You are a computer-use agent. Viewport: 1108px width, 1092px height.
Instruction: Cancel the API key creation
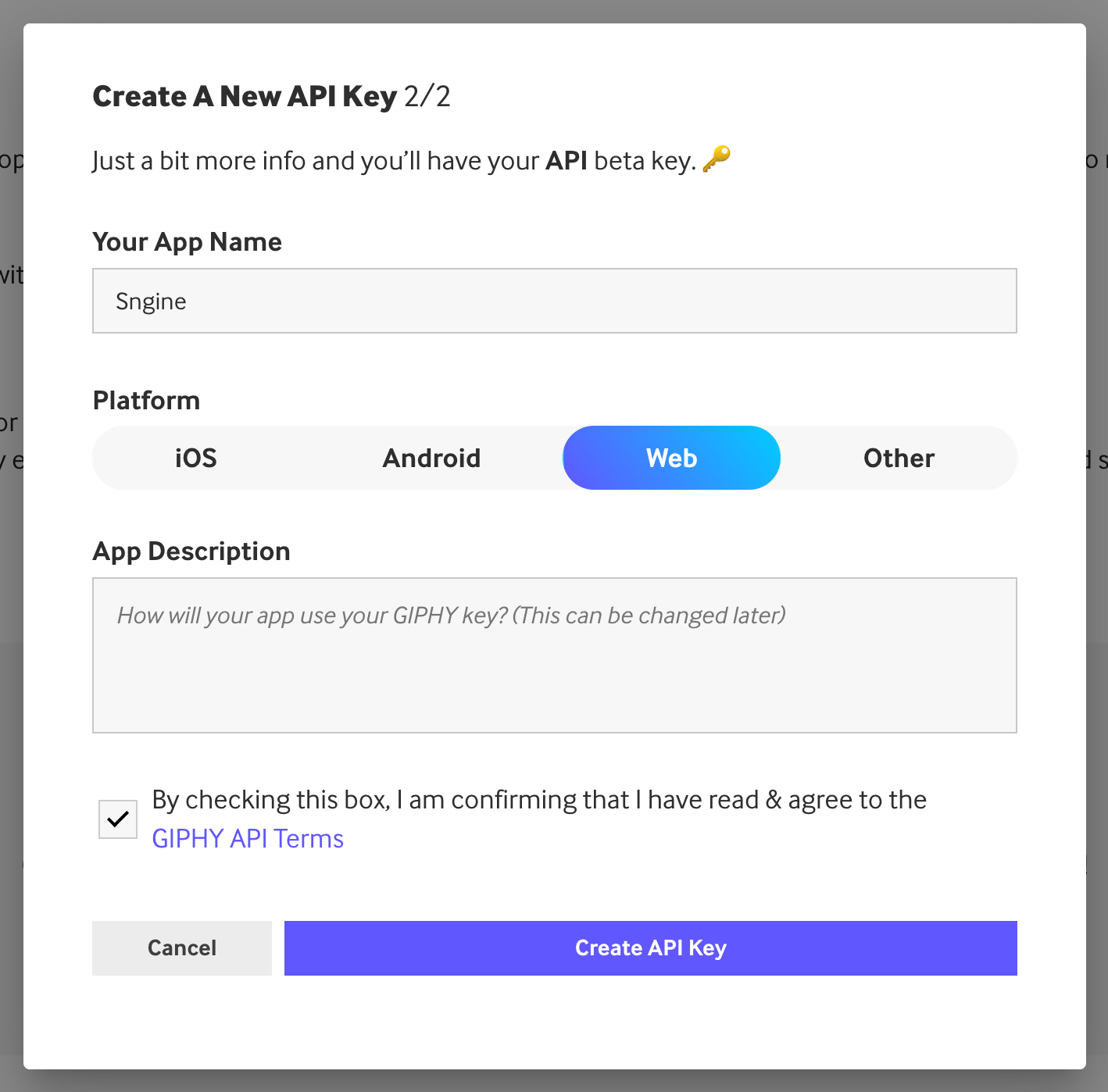point(182,947)
